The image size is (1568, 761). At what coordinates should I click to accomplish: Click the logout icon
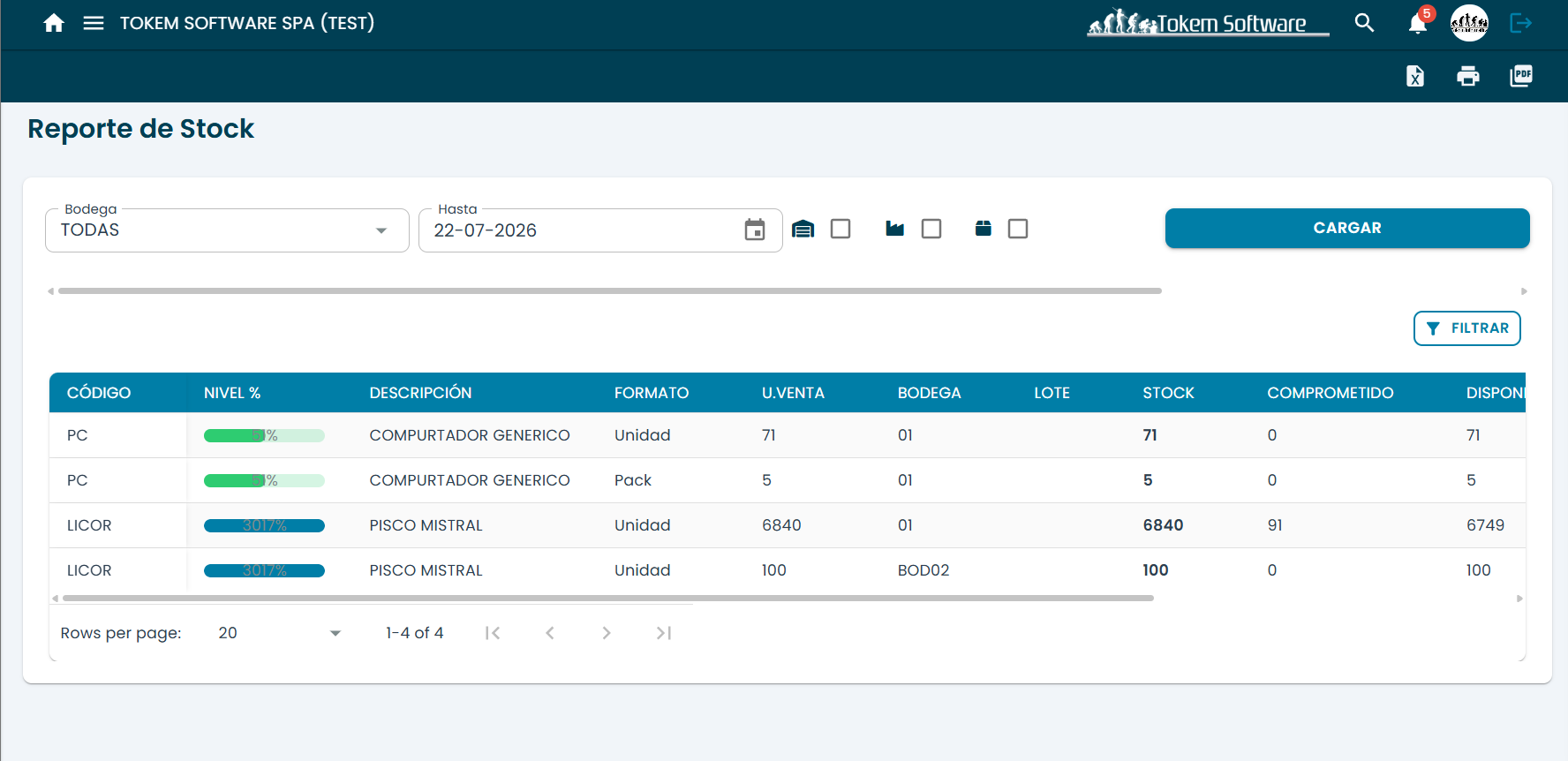1520,23
